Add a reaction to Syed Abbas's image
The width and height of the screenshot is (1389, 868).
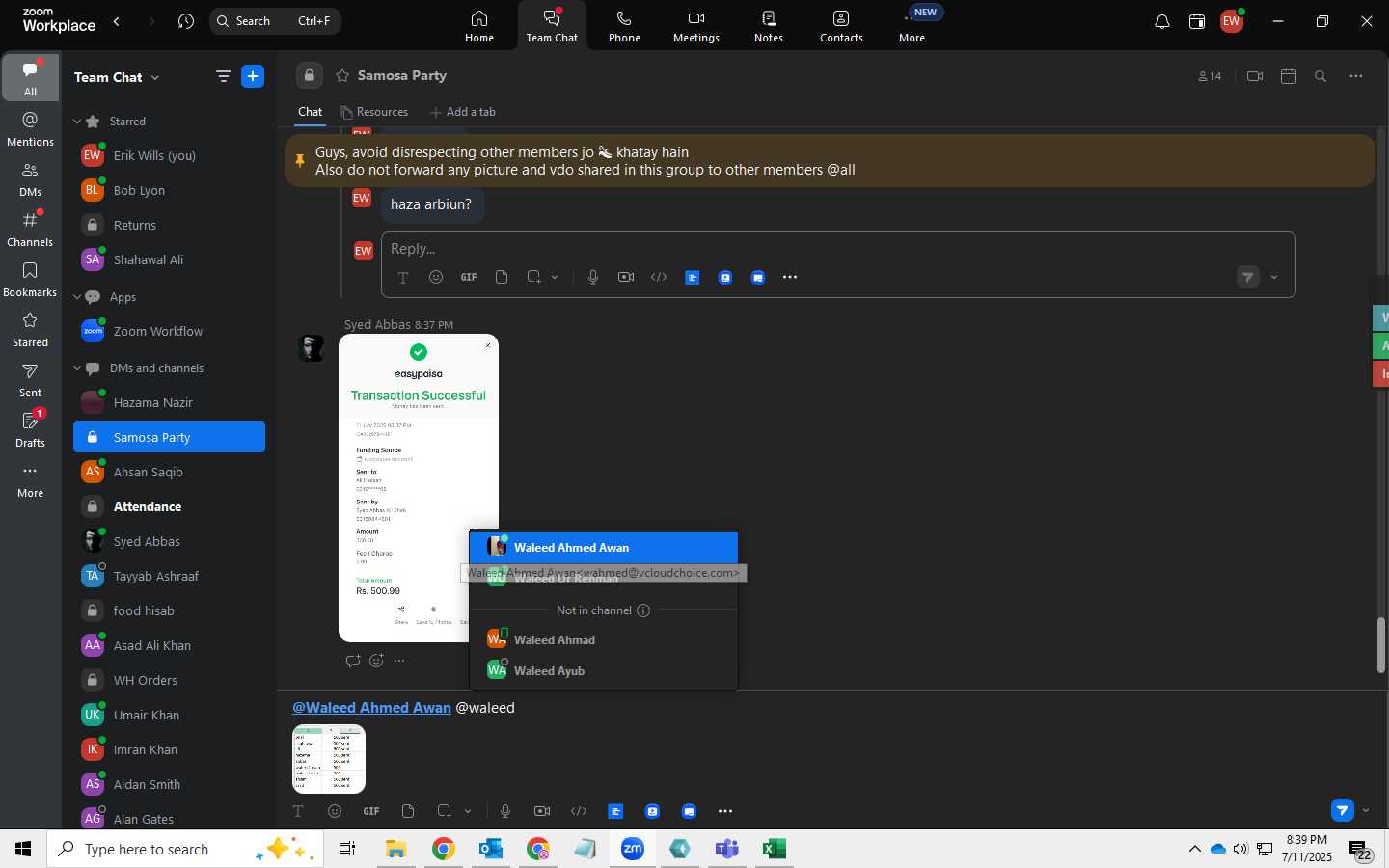coord(376,661)
